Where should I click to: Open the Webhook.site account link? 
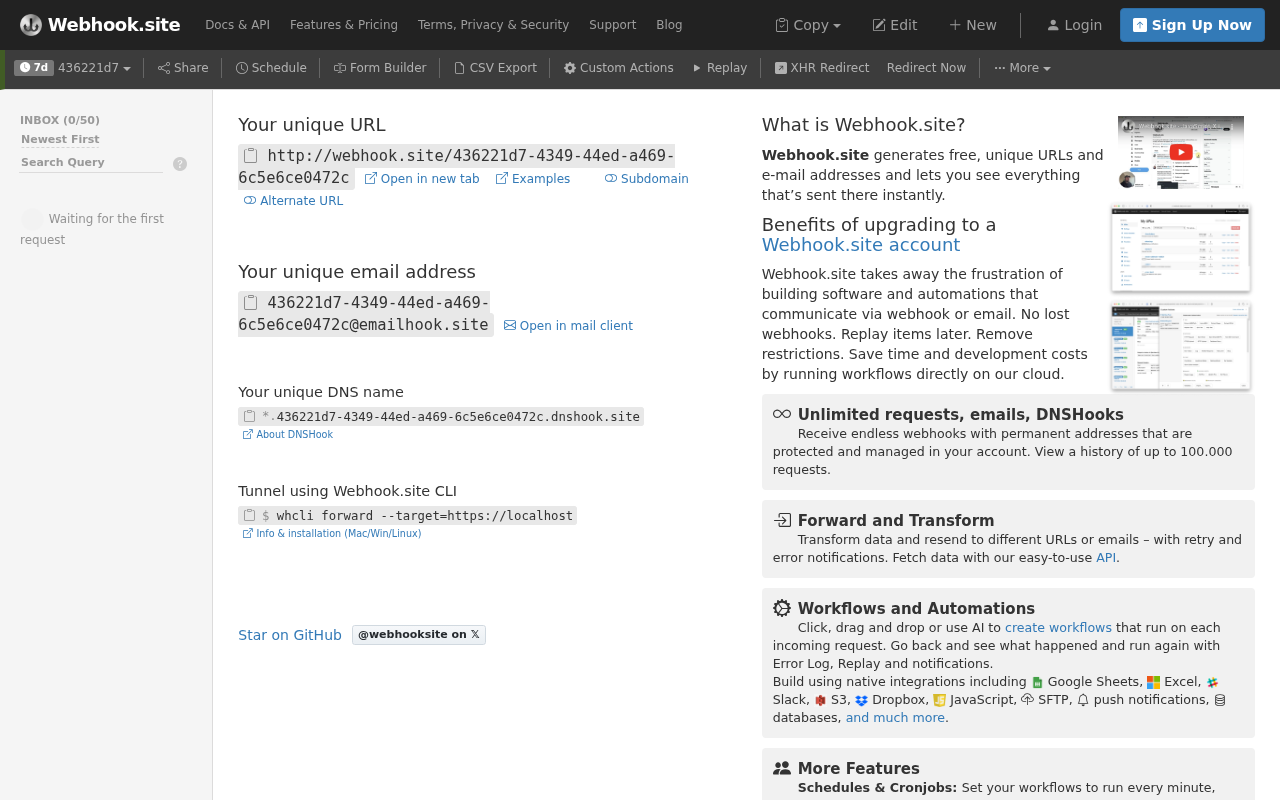(x=861, y=245)
